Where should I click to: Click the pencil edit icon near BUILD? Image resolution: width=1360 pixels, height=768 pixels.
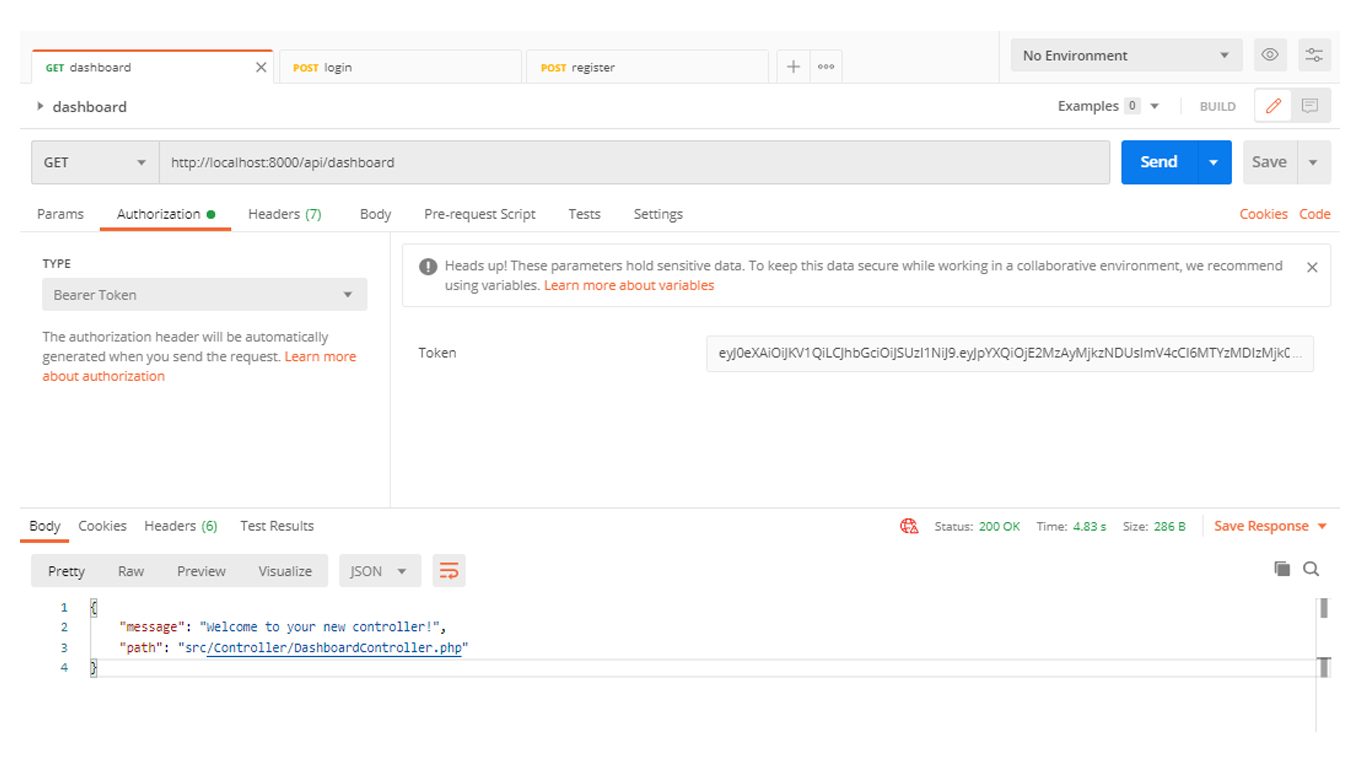click(1272, 105)
